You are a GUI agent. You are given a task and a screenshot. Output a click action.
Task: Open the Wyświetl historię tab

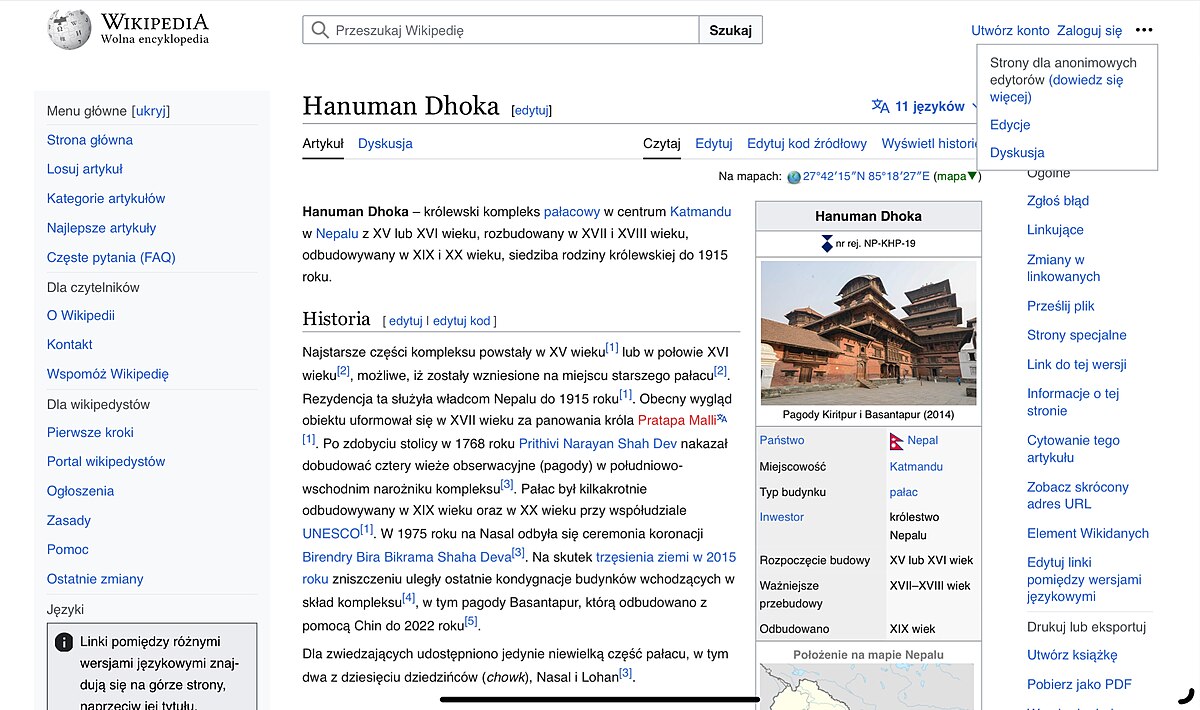click(x=930, y=143)
